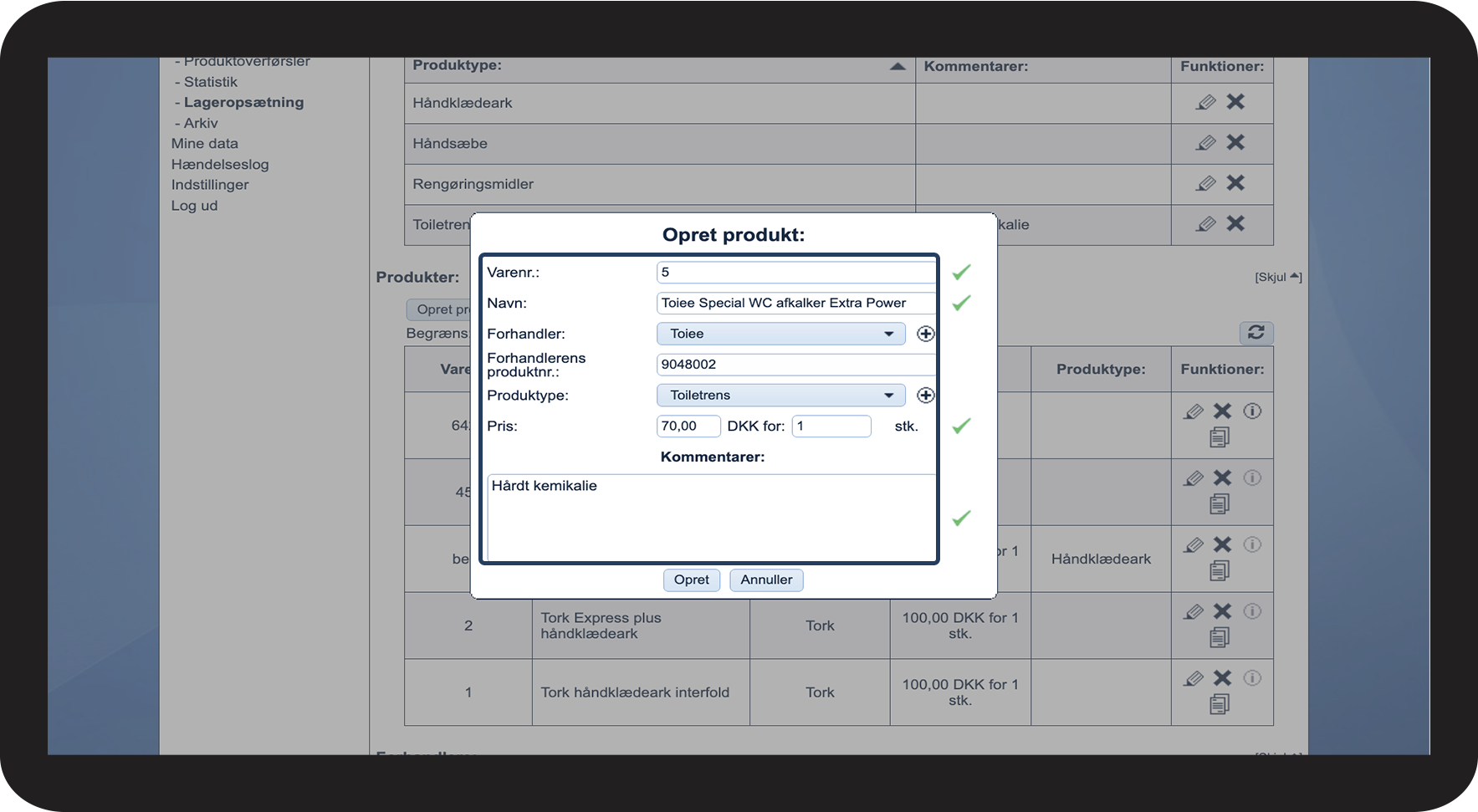The image size is (1478, 812).
Task: Sort by Produktype column arrow
Action: point(898,66)
